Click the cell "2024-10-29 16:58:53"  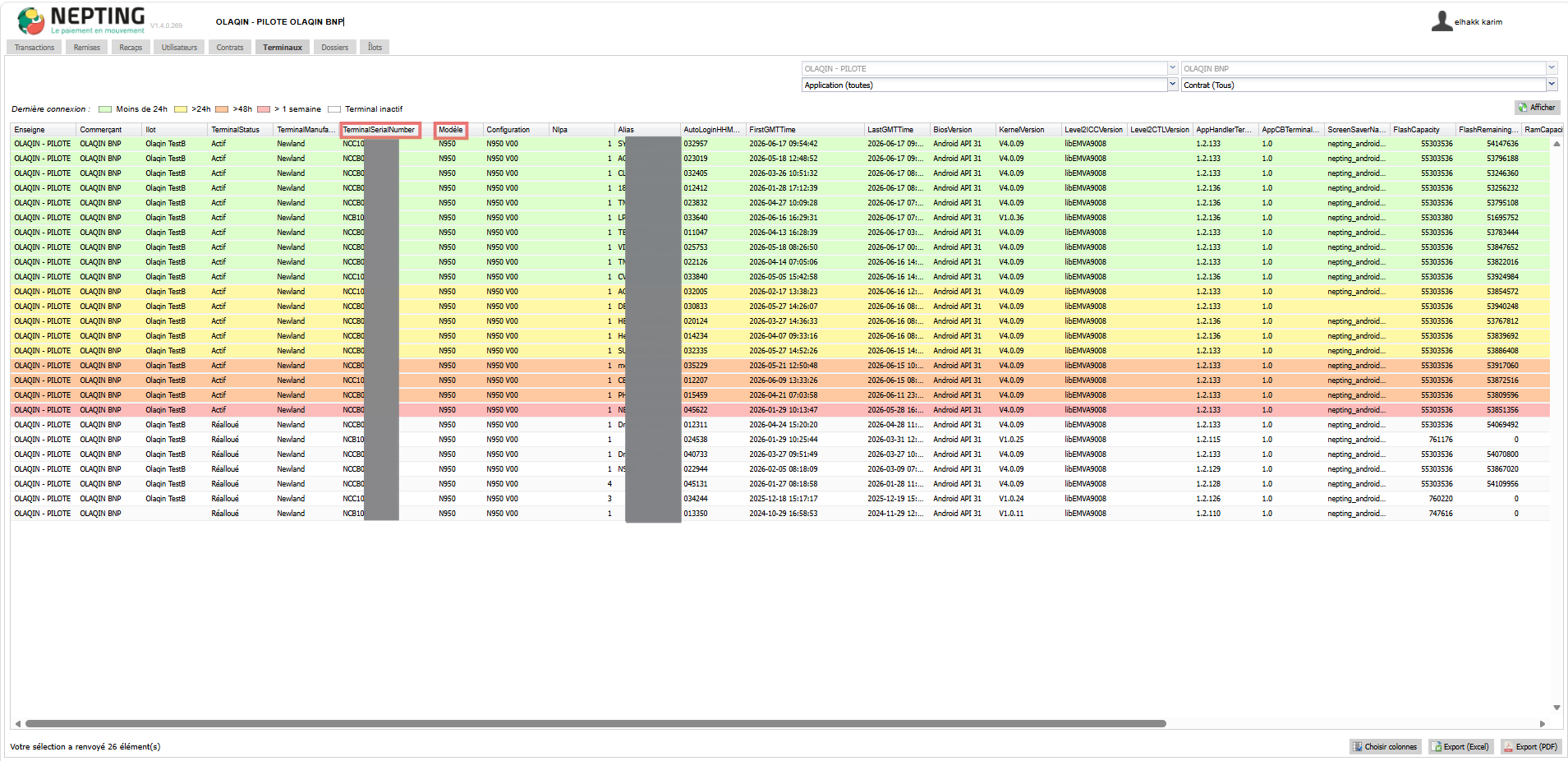[x=783, y=514]
